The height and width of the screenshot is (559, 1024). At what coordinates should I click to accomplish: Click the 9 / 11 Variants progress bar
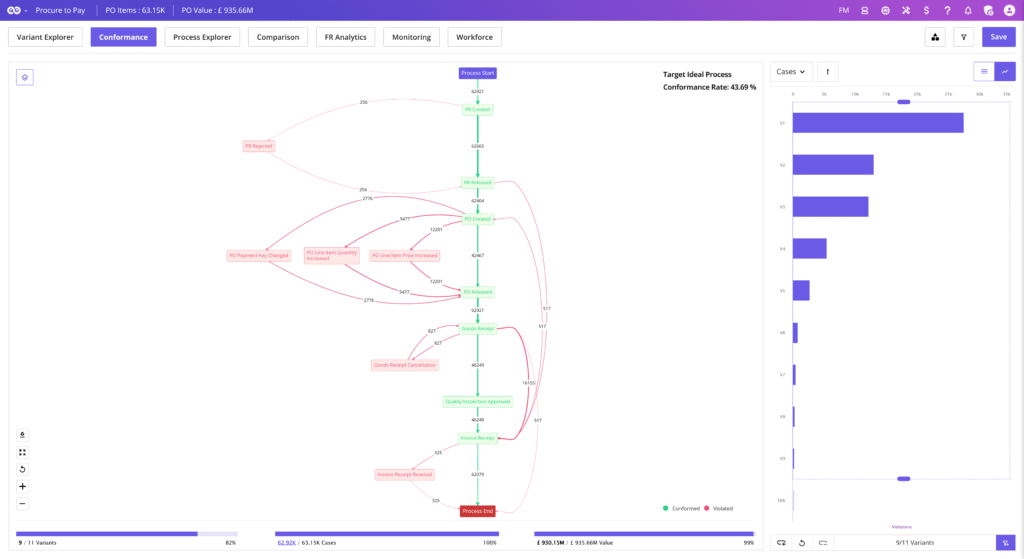[127, 534]
